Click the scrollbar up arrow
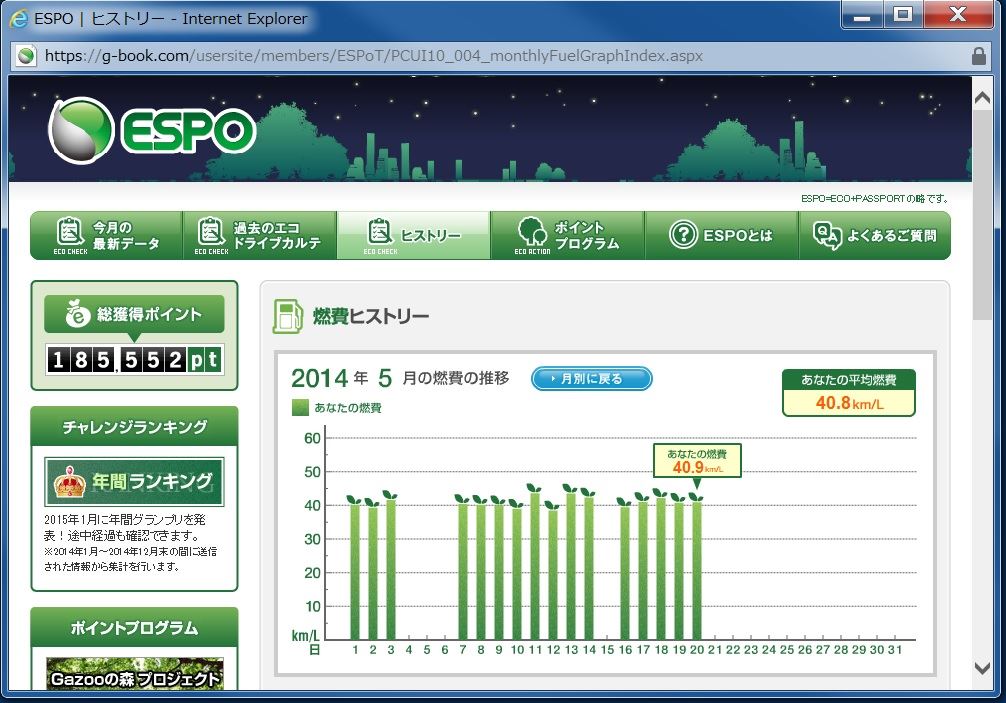This screenshot has width=1006, height=703. pos(982,97)
